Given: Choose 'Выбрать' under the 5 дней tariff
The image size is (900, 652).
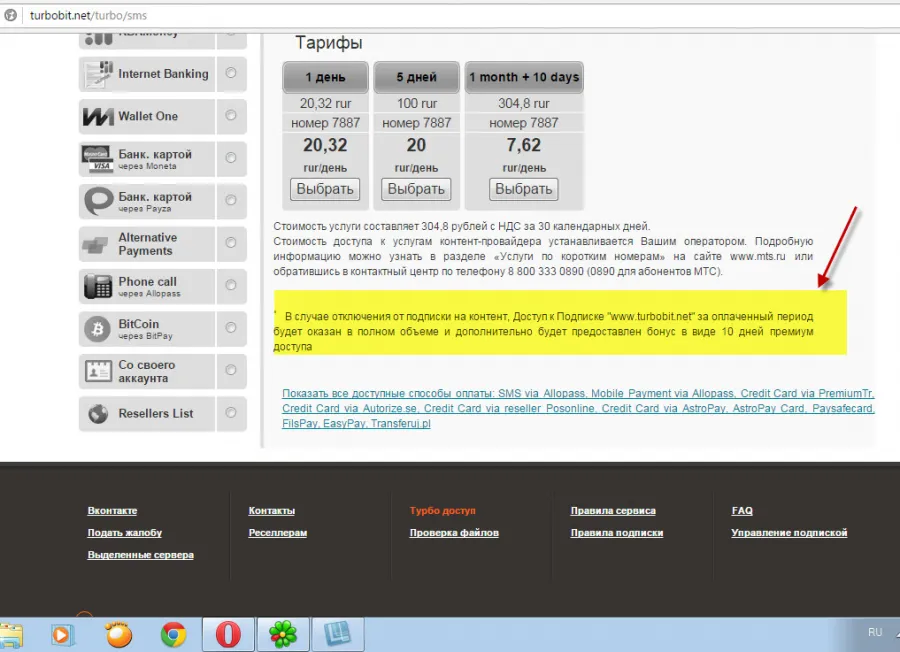Looking at the screenshot, I should pos(416,189).
